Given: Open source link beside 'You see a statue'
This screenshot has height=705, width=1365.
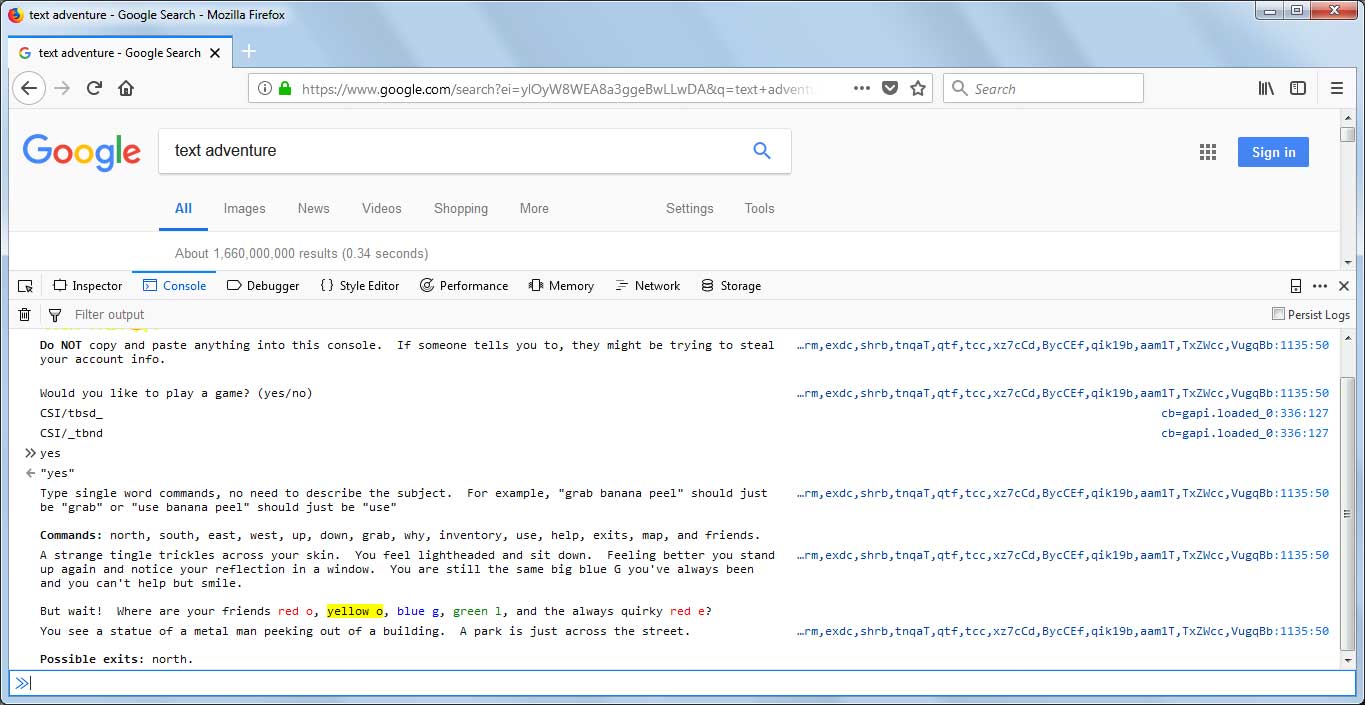Looking at the screenshot, I should pyautogui.click(x=1063, y=631).
